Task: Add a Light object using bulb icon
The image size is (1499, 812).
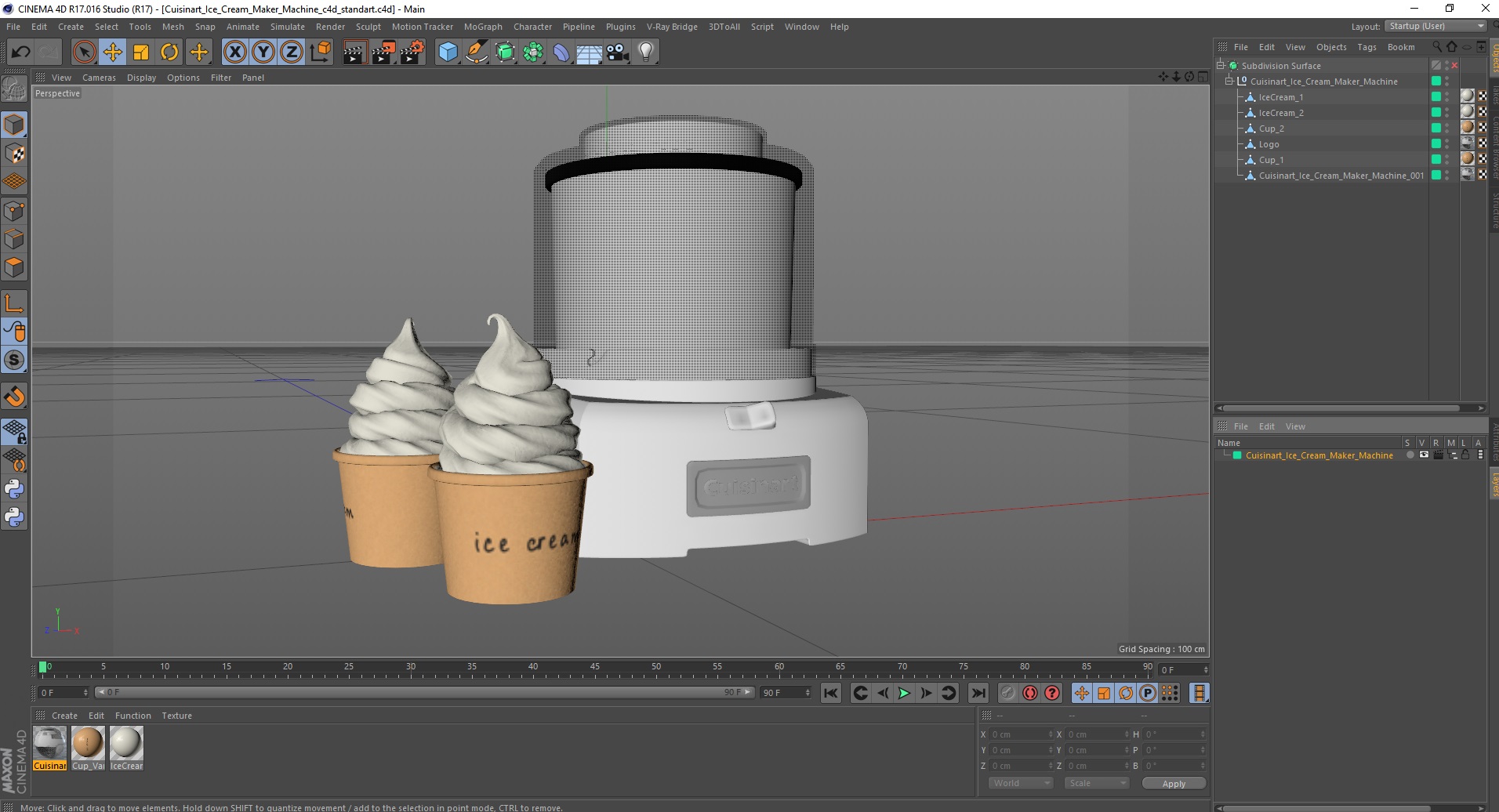Action: click(645, 53)
